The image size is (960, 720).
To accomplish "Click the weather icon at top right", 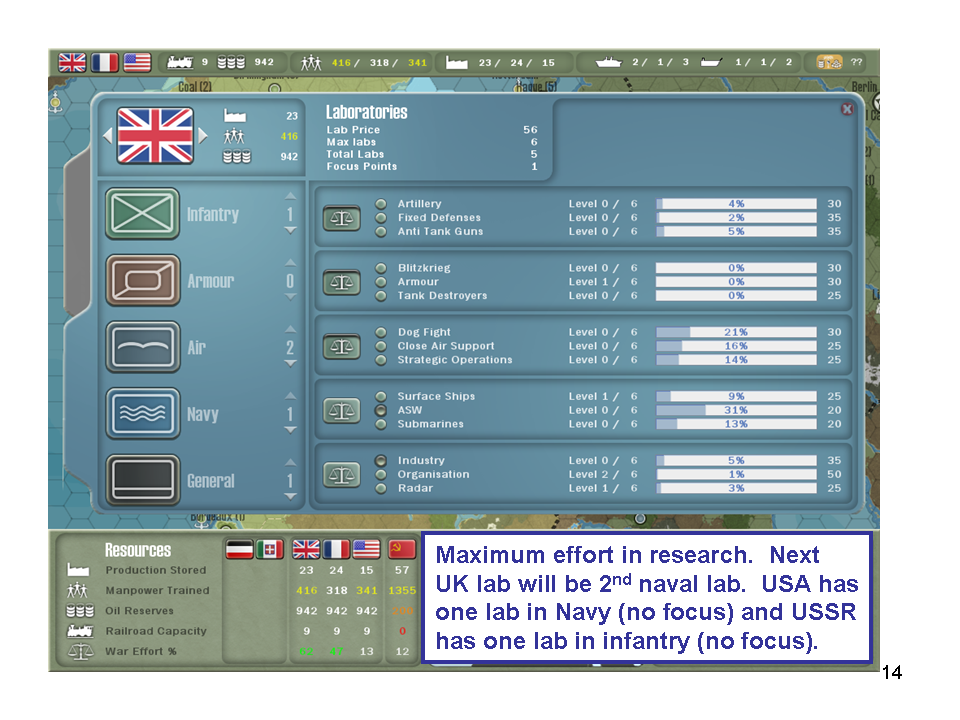I will click(x=830, y=62).
